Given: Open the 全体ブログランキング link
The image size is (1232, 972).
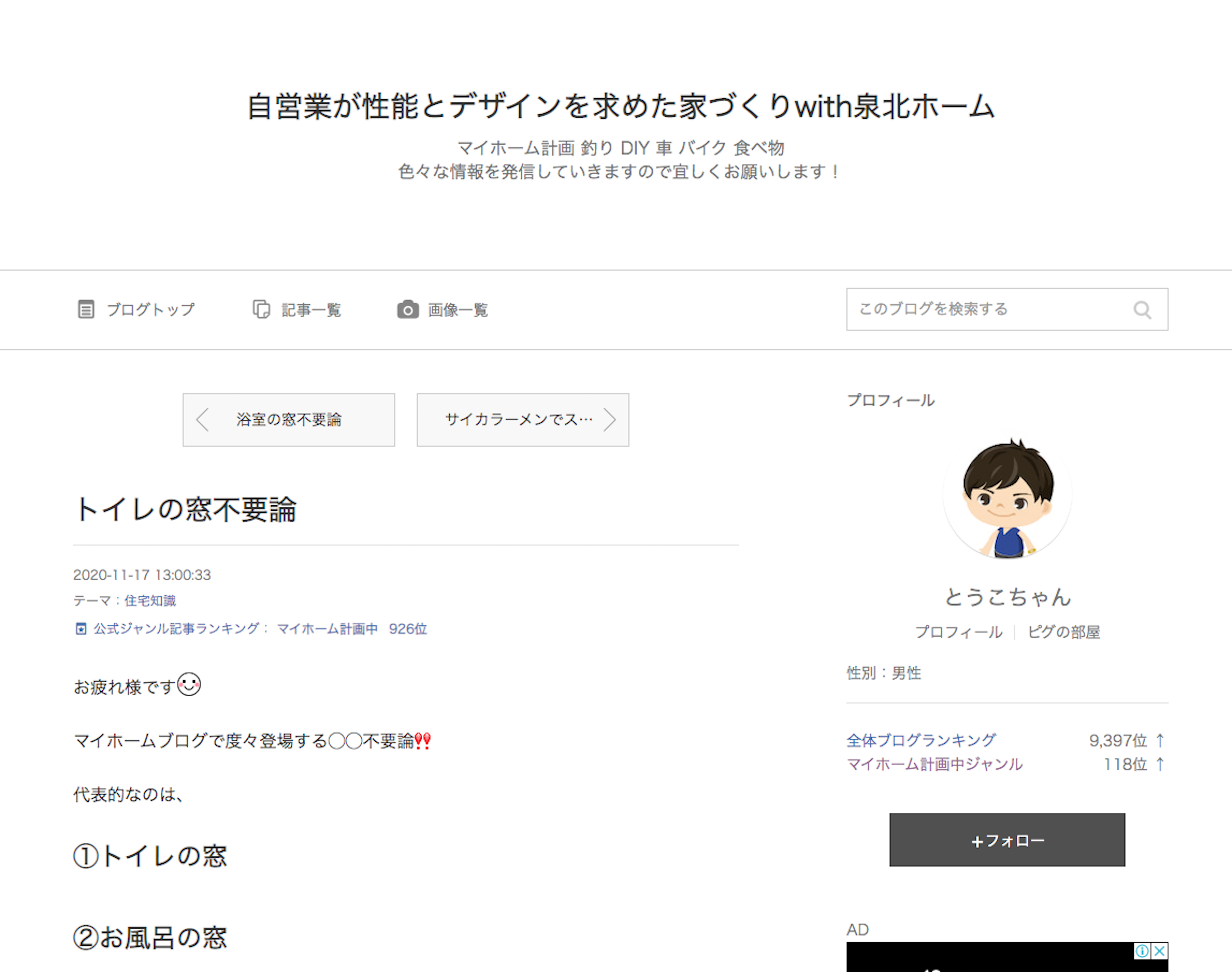Looking at the screenshot, I should click(921, 740).
